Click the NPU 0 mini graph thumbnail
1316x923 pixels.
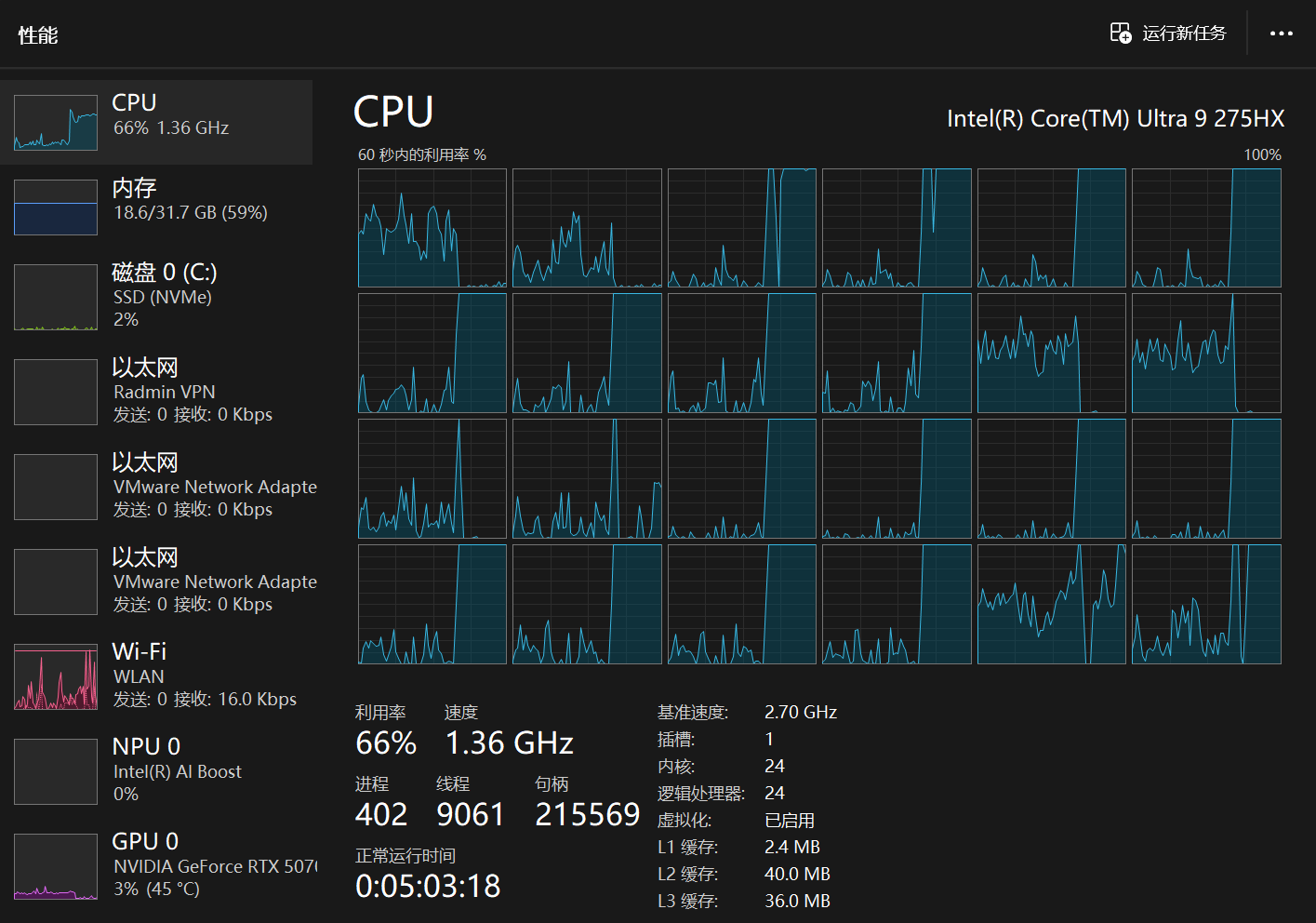[x=56, y=772]
